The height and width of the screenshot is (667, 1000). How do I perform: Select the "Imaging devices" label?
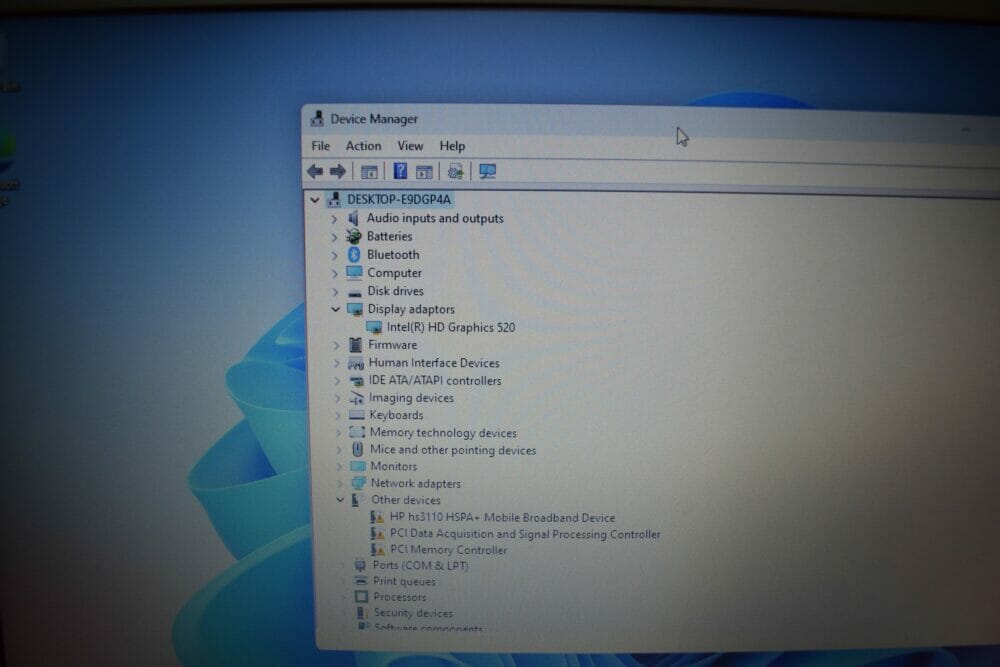(x=411, y=398)
